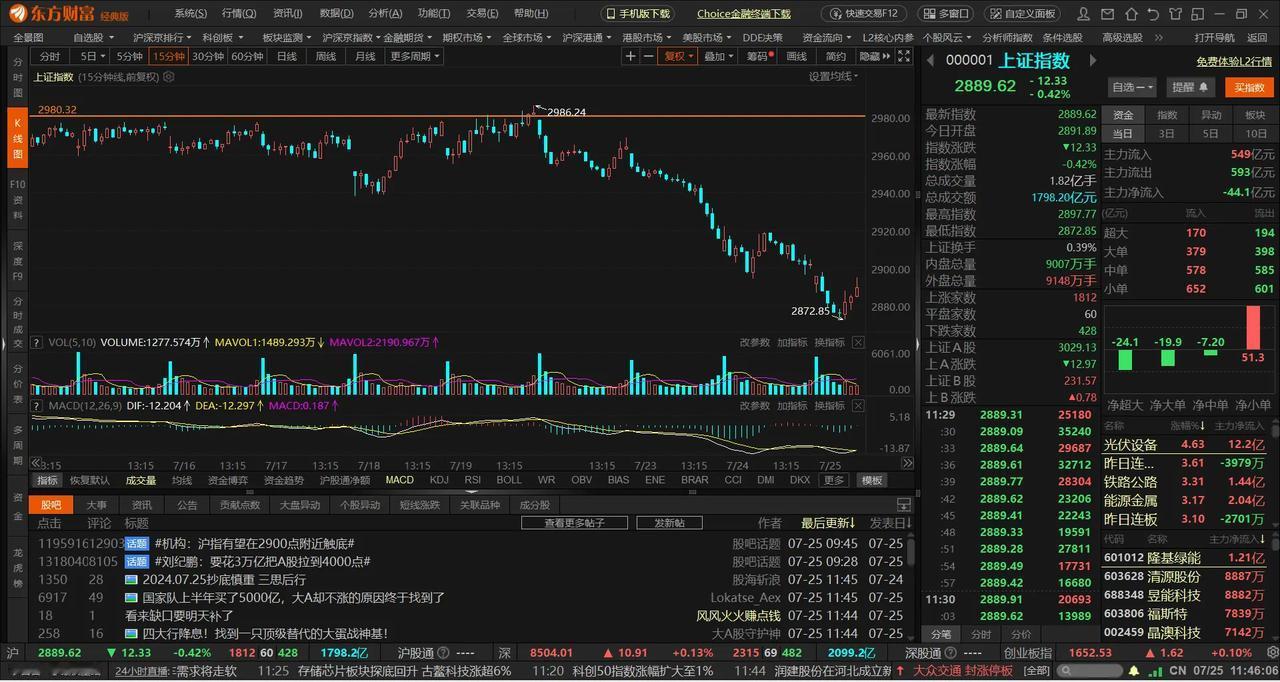Open chart settings gear next to 上证指数
The width and height of the screenshot is (1280, 682).
[x=168, y=76]
